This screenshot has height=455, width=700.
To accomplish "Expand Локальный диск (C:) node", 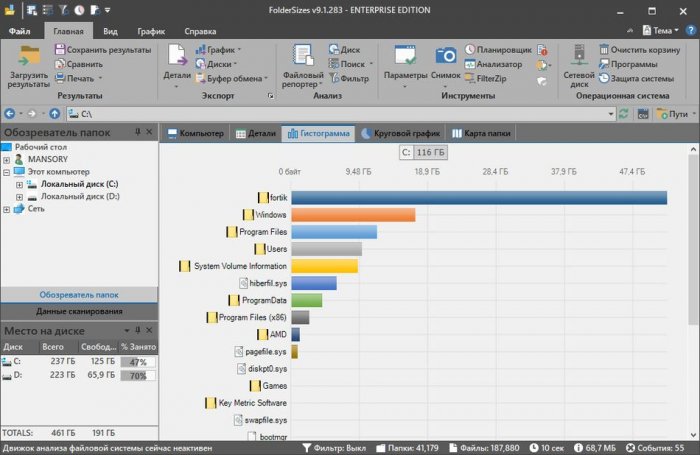I will point(19,184).
